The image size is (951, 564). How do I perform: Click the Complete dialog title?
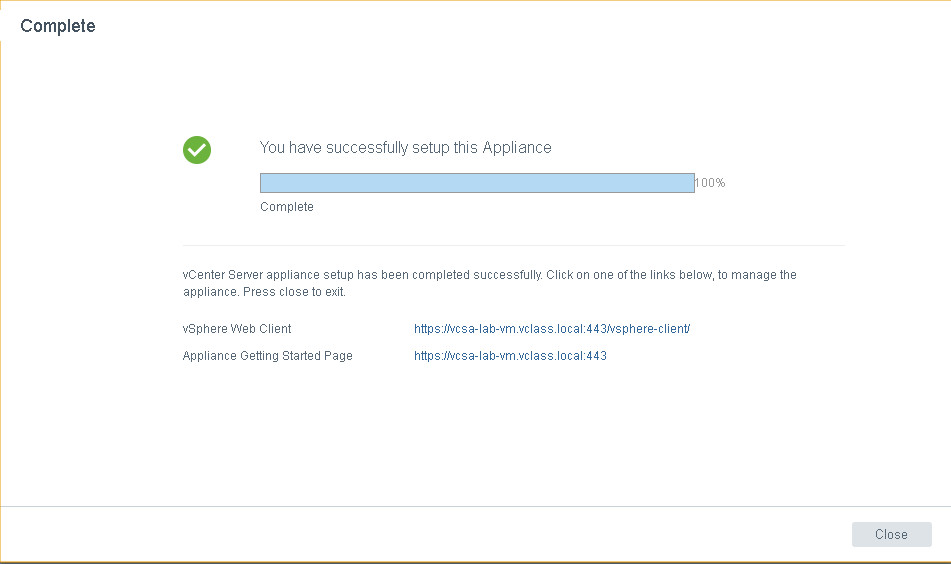coord(58,26)
